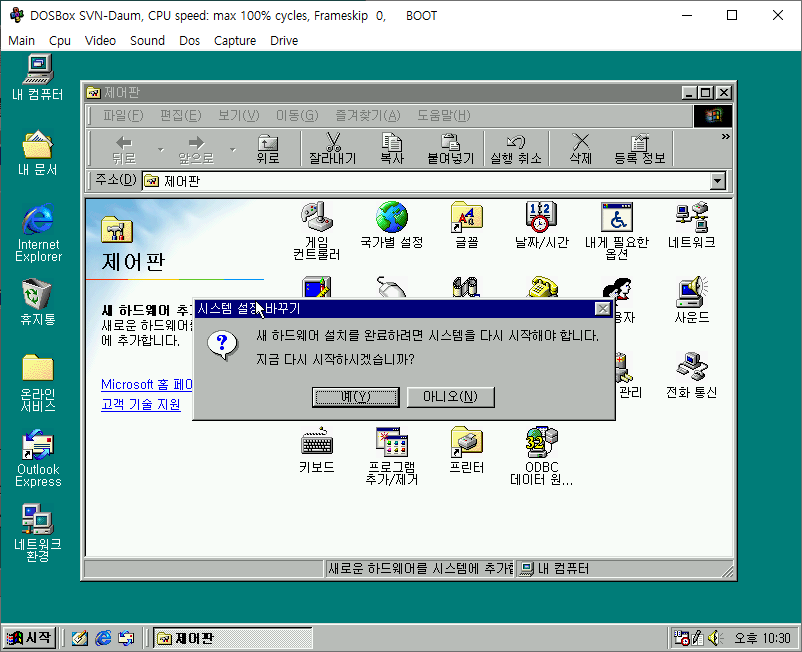The image size is (802, 652).
Task: Open DOSBox Sound menu
Action: click(x=147, y=40)
